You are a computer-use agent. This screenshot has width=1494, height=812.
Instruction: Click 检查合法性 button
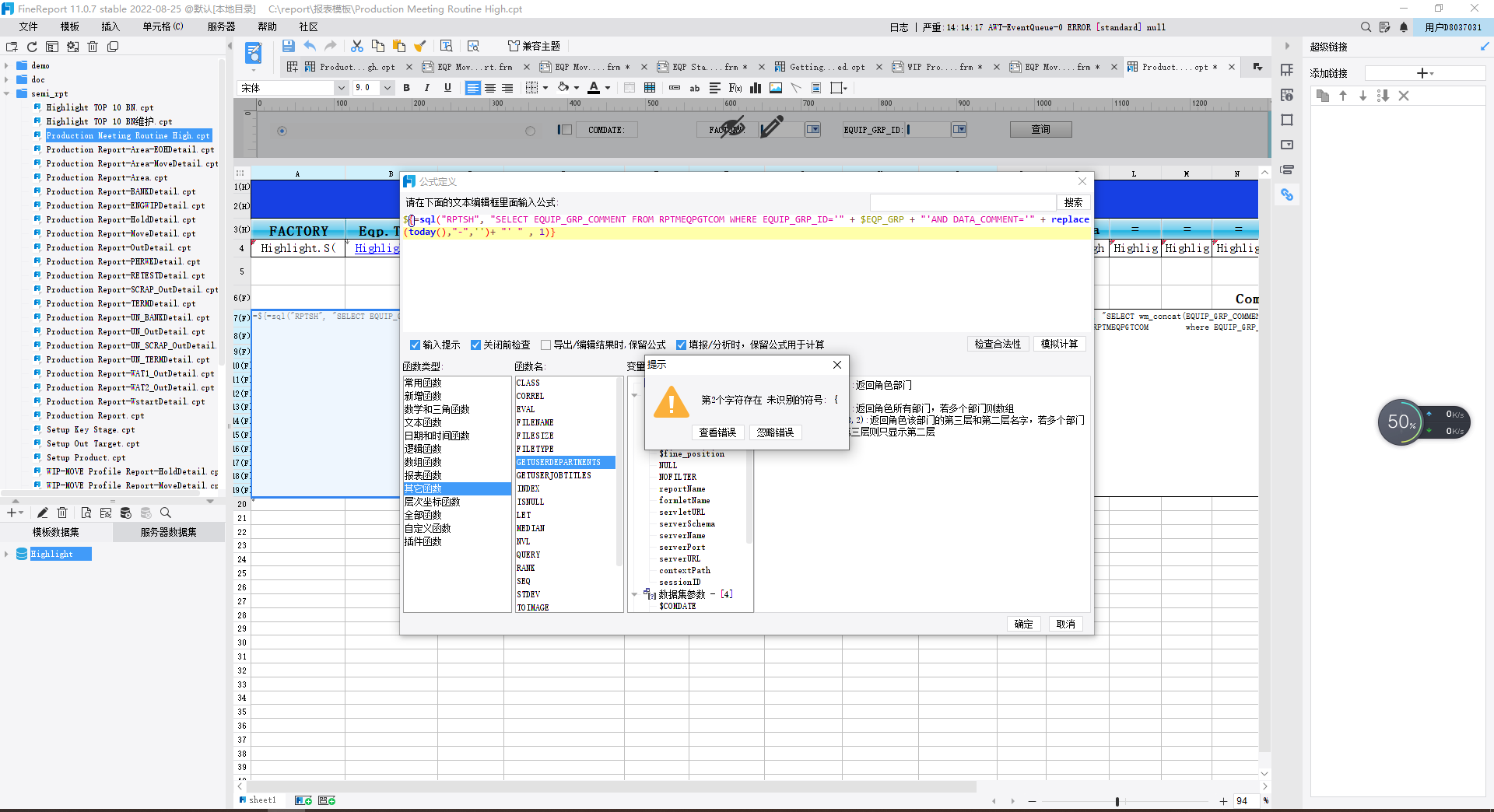point(998,344)
